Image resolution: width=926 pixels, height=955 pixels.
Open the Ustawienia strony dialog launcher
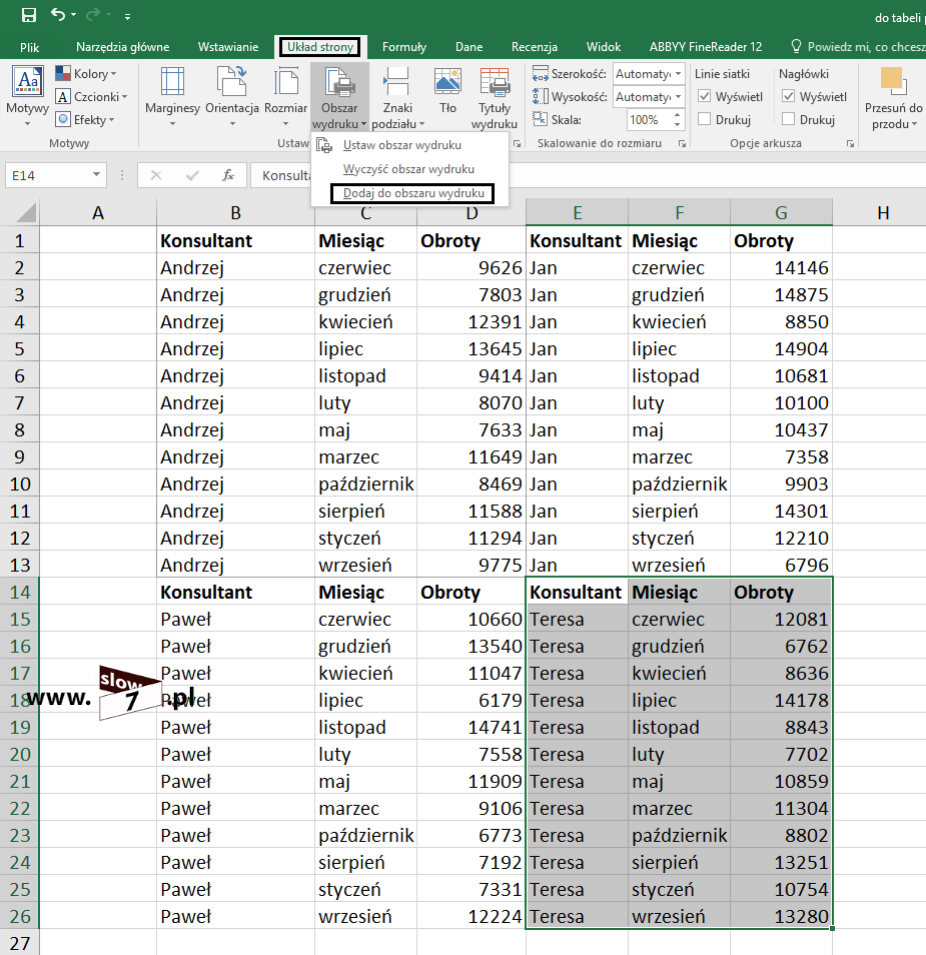pyautogui.click(x=517, y=144)
